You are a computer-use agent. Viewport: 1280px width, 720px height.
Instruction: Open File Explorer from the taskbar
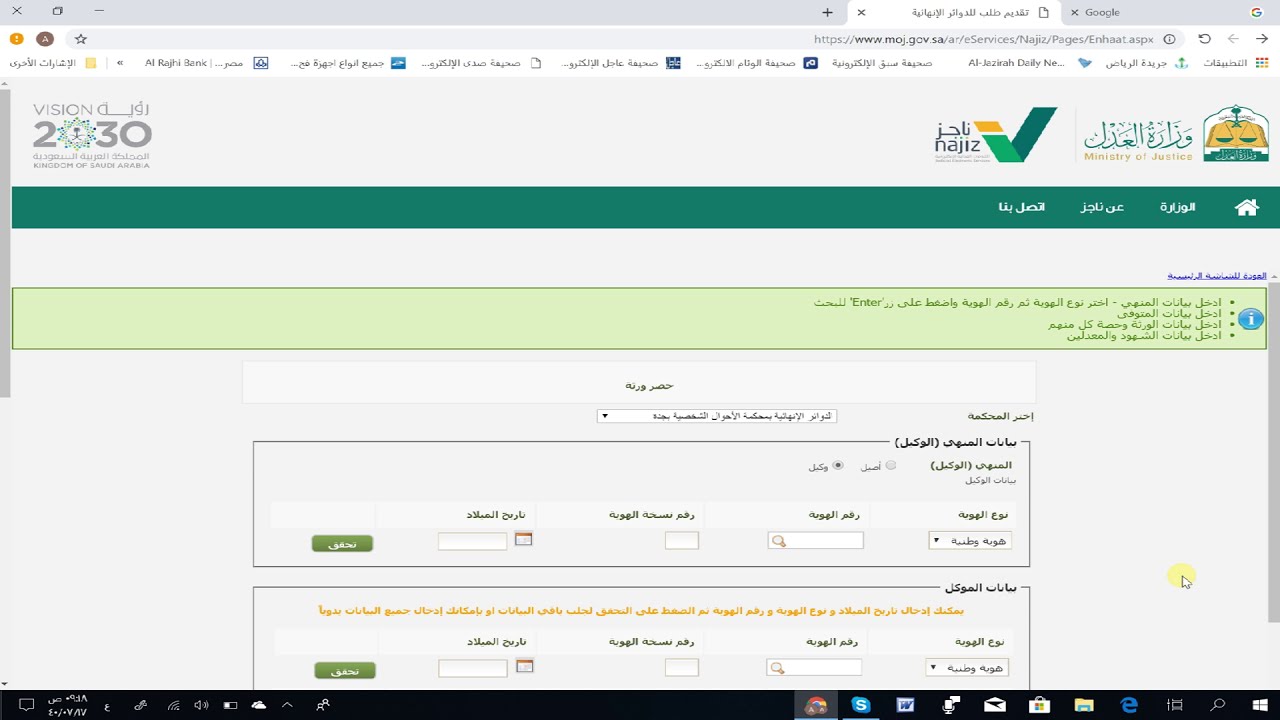pyautogui.click(x=1084, y=705)
